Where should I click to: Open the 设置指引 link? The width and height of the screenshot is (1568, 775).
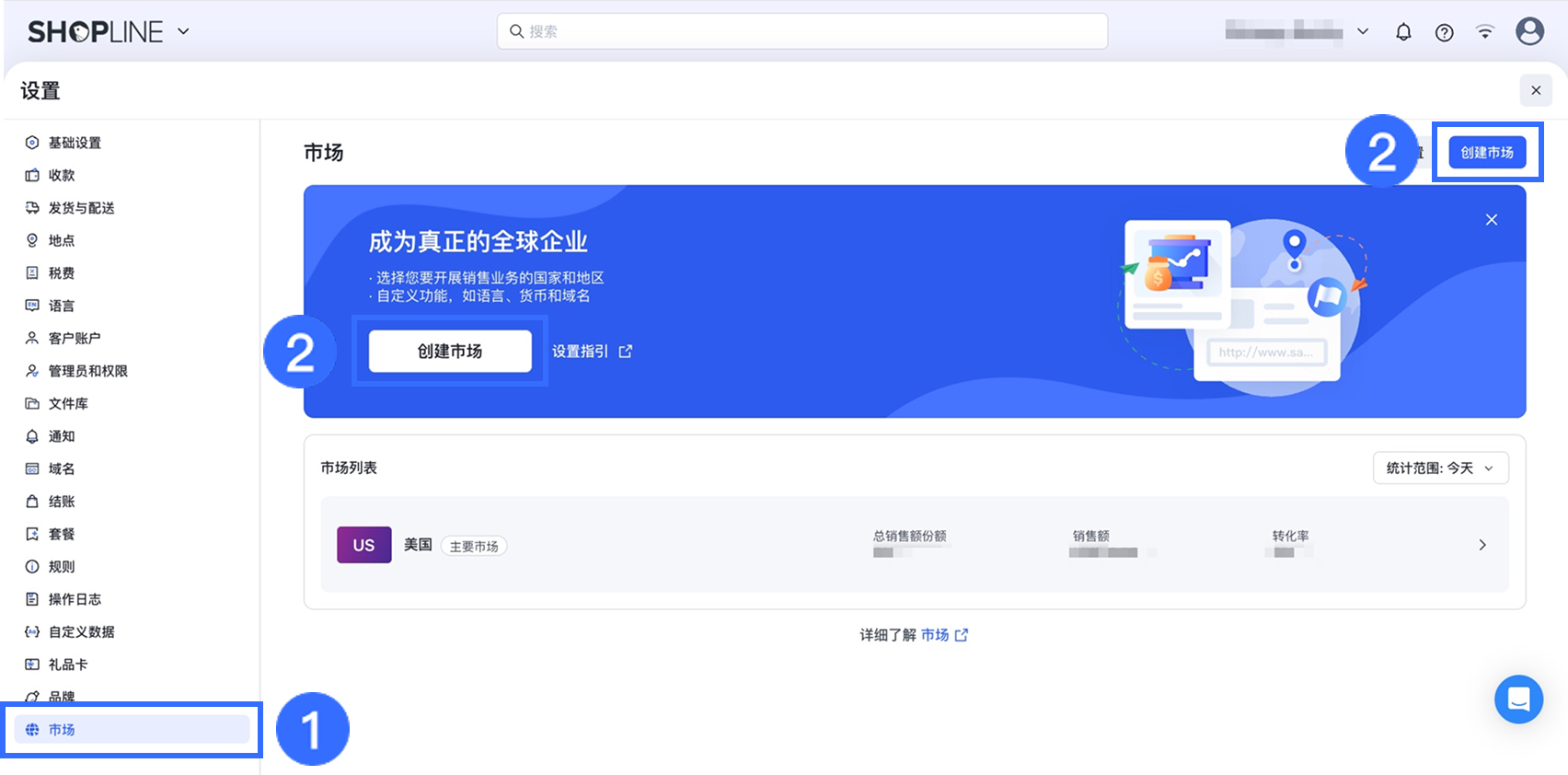(x=592, y=352)
